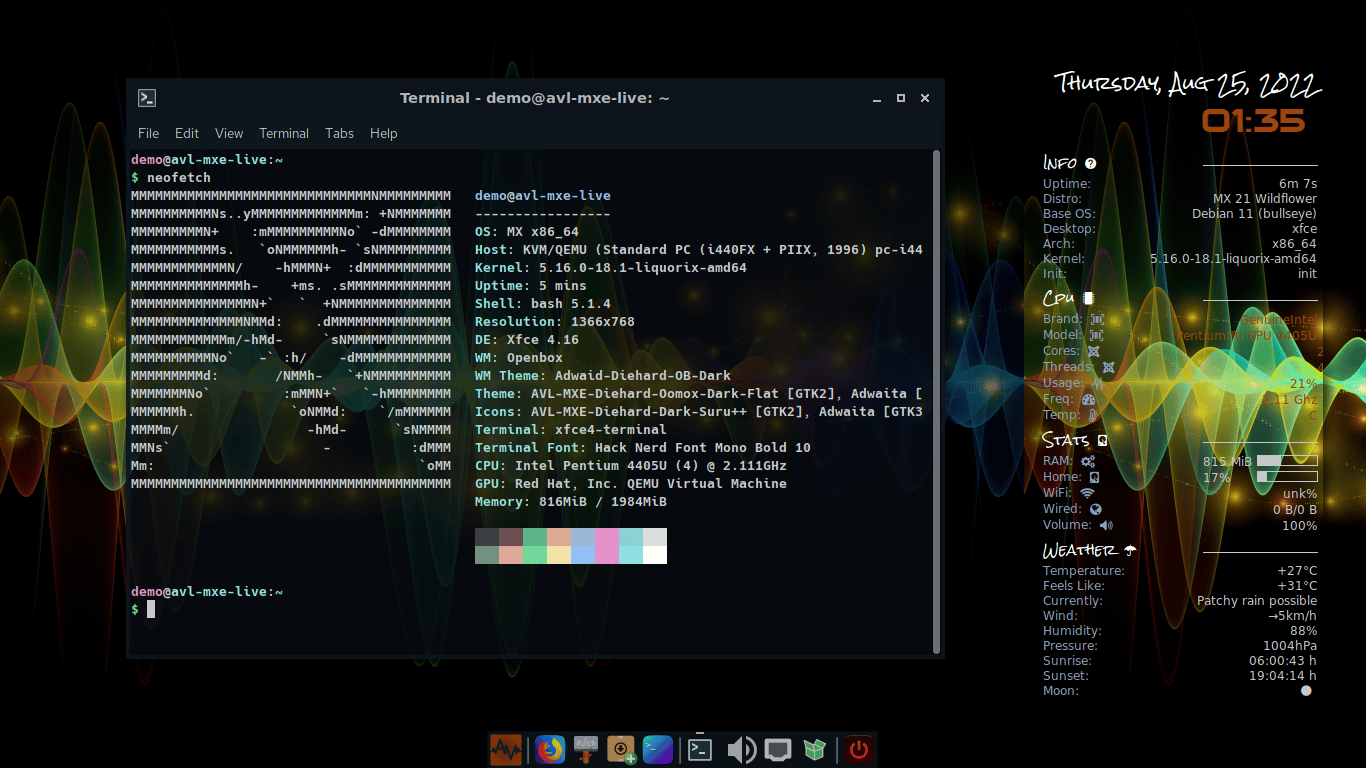This screenshot has height=768, width=1366.
Task: Open the Terminal menu
Action: [284, 133]
